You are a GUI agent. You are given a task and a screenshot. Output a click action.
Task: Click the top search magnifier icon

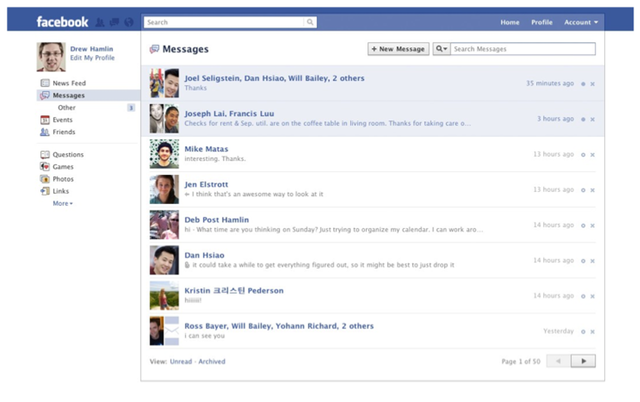[x=310, y=22]
